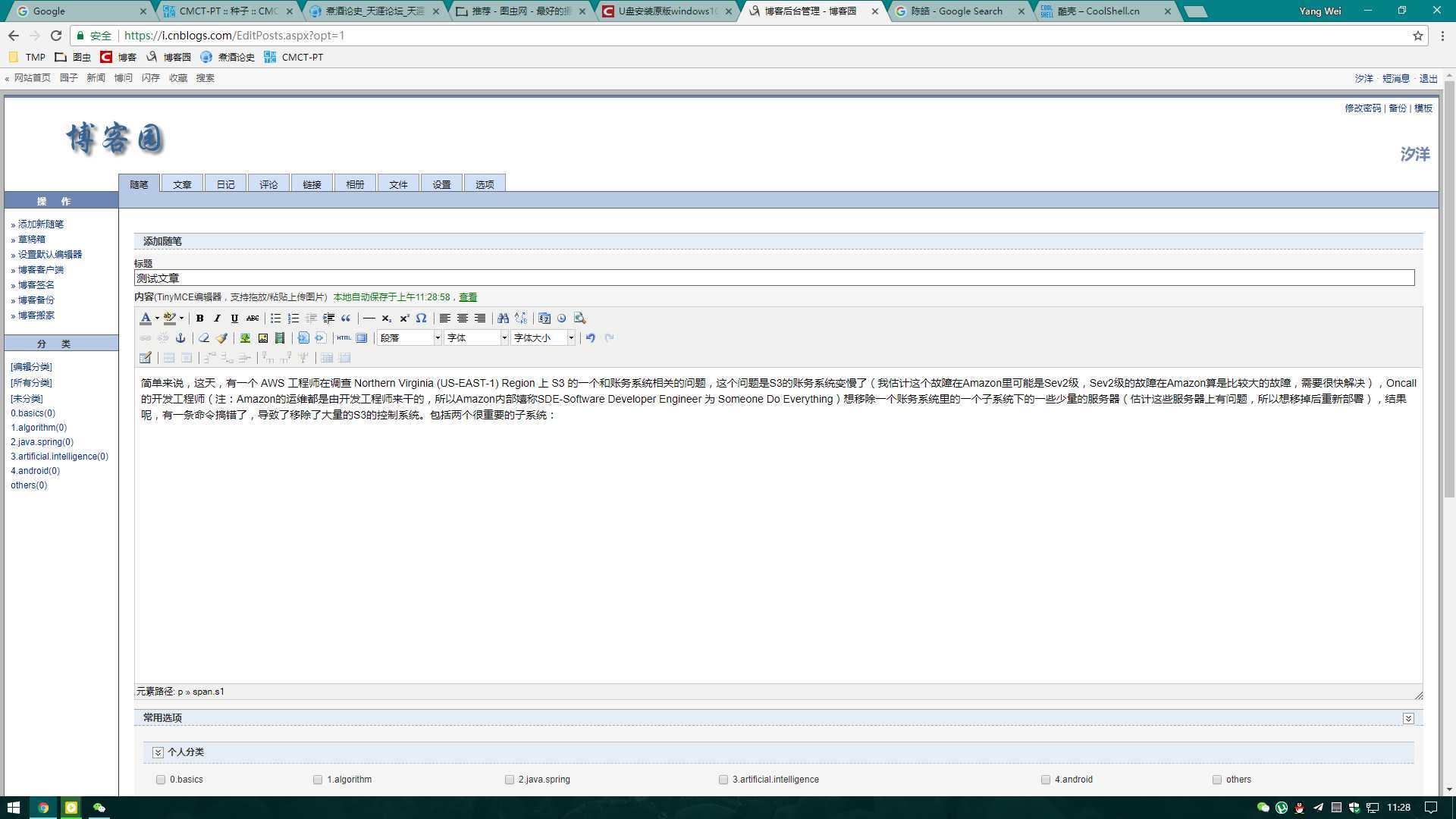This screenshot has height=819, width=1456.
Task: Open WeChat from the taskbar
Action: (99, 808)
